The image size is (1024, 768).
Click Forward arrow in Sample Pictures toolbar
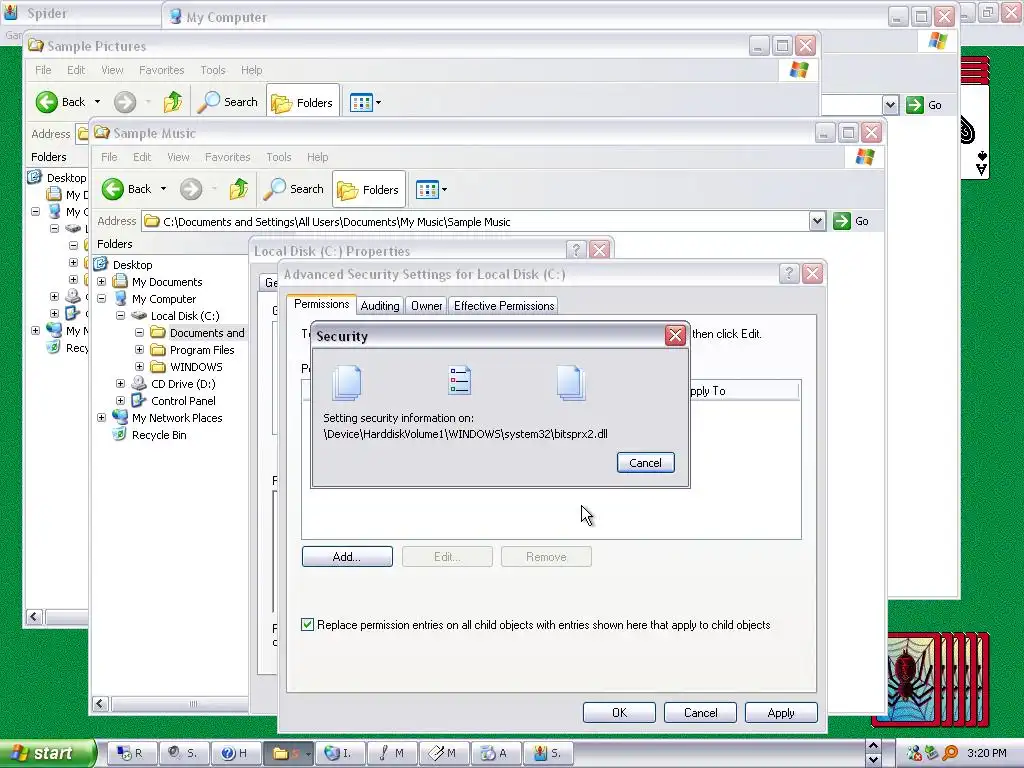click(125, 102)
